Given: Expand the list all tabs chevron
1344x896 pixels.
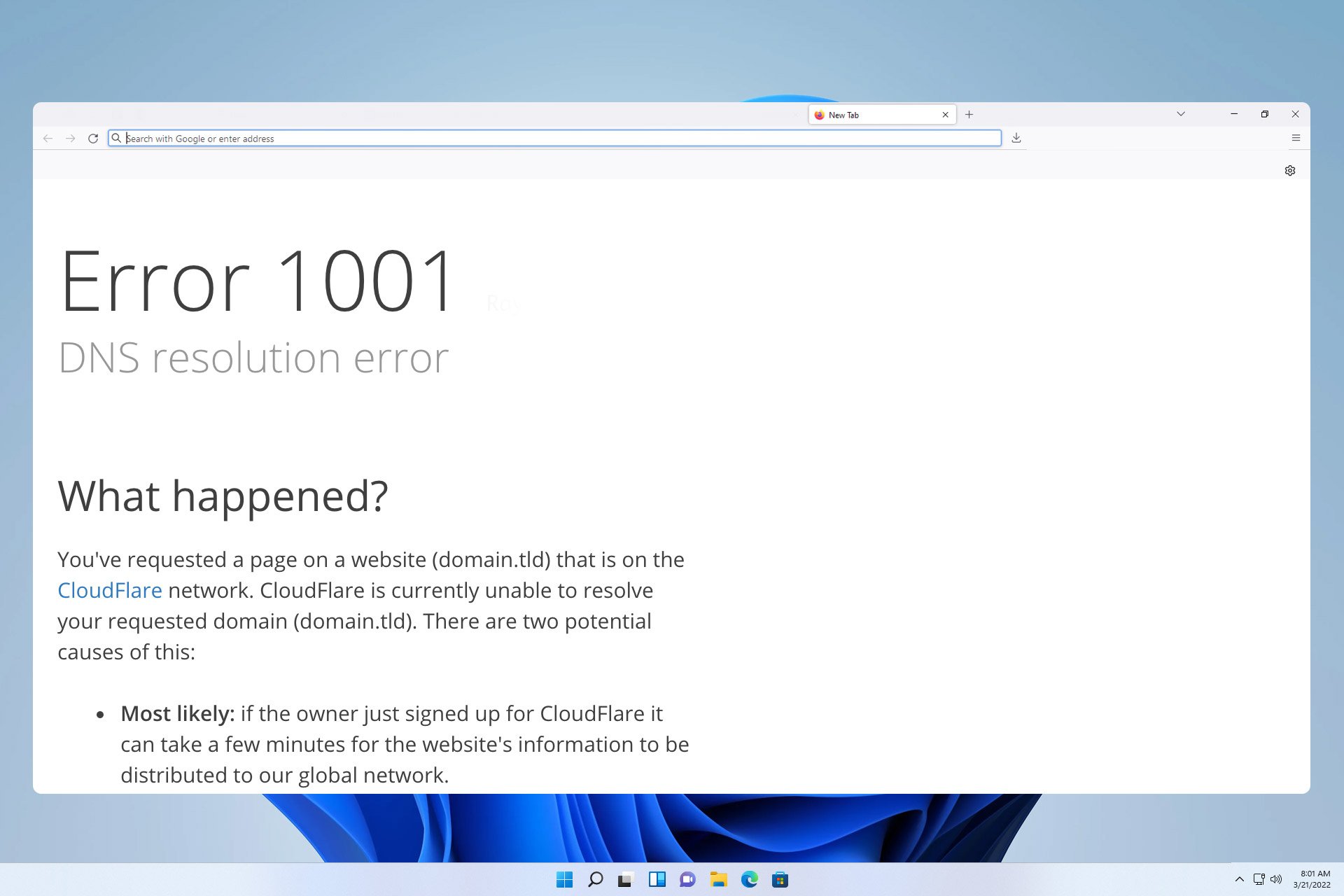Looking at the screenshot, I should [x=1181, y=114].
